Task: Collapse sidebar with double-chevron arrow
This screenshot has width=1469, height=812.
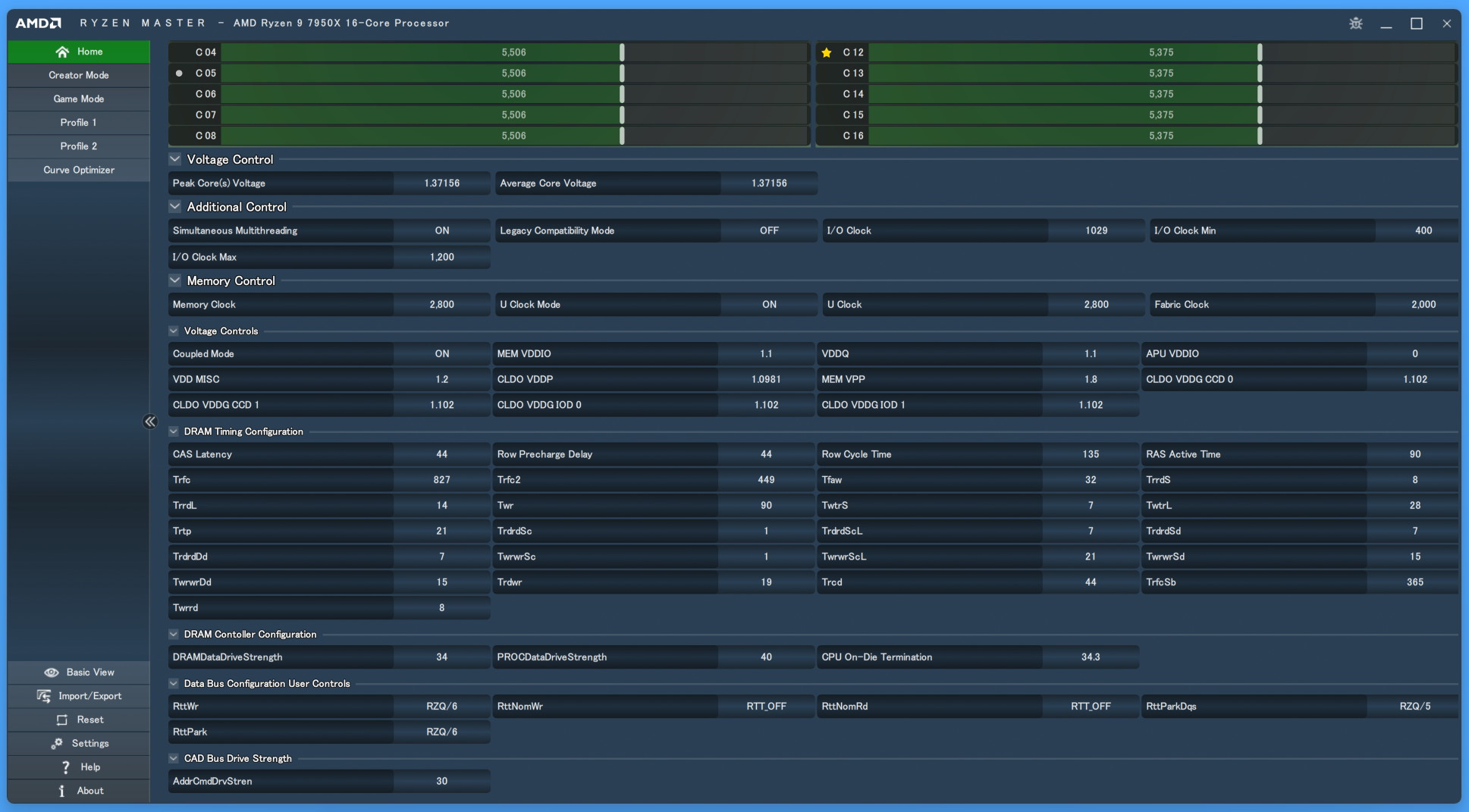Action: 150,422
